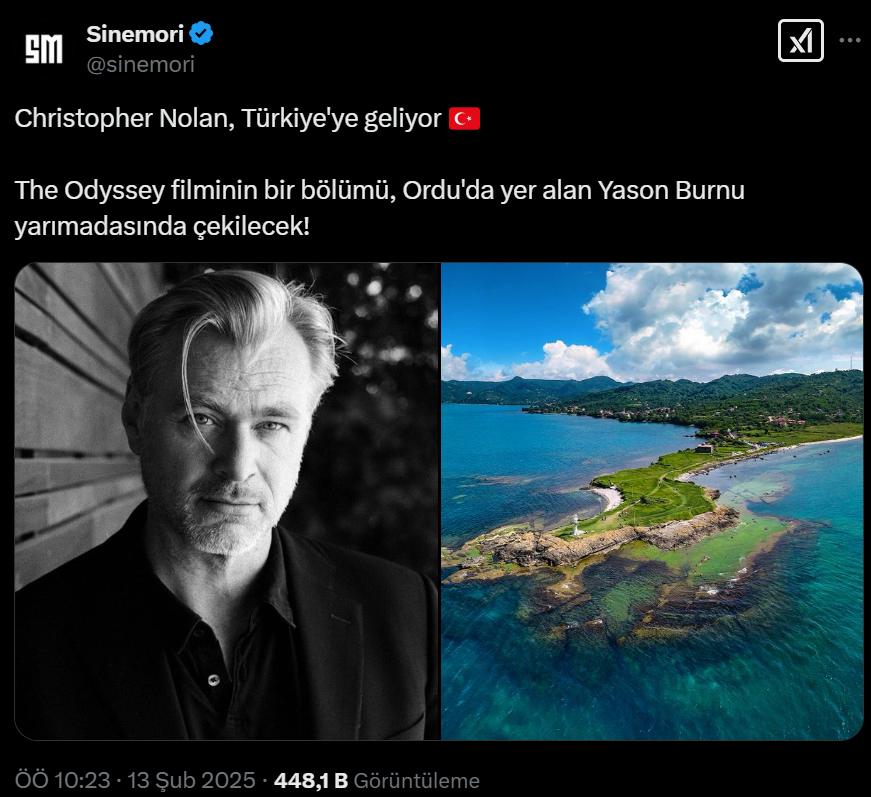Click the white lighthouse in the peninsula photo
871x797 pixels.
(x=577, y=524)
